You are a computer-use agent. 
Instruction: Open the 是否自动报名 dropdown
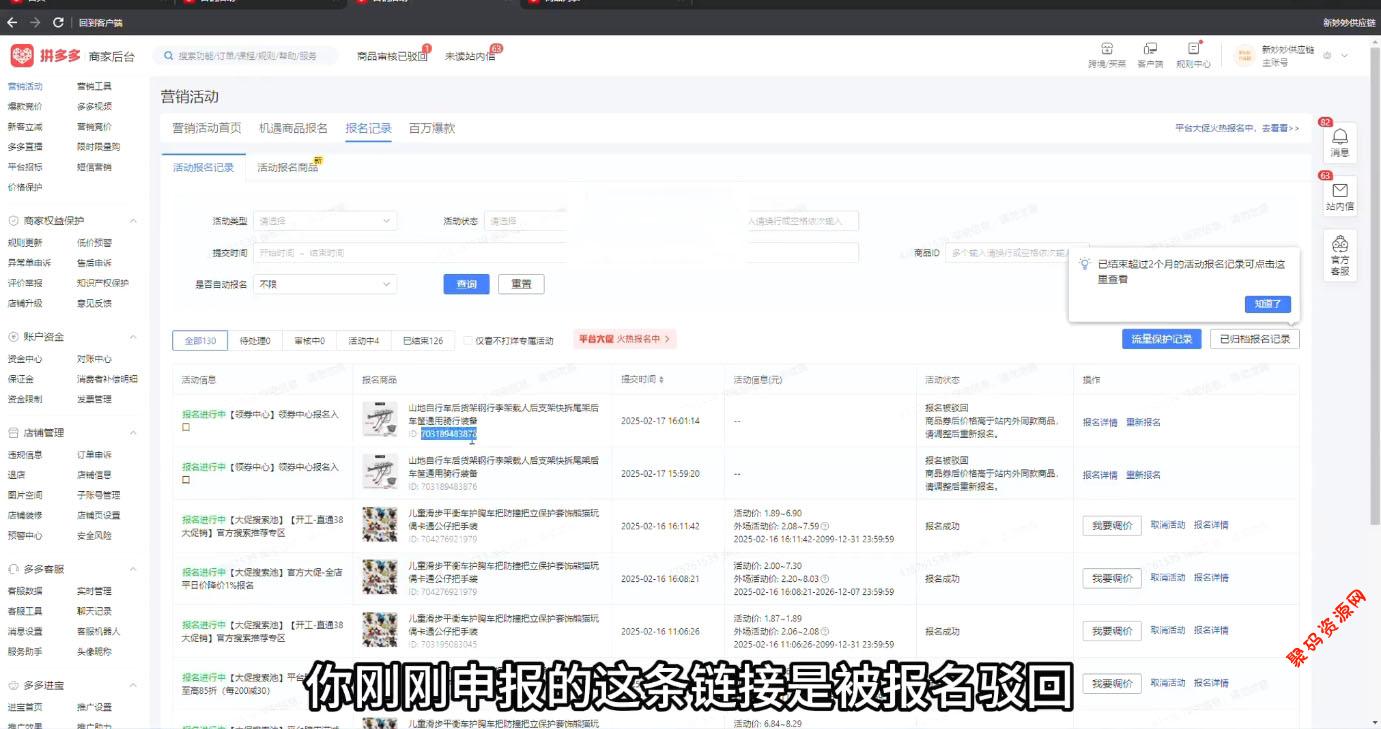326,284
